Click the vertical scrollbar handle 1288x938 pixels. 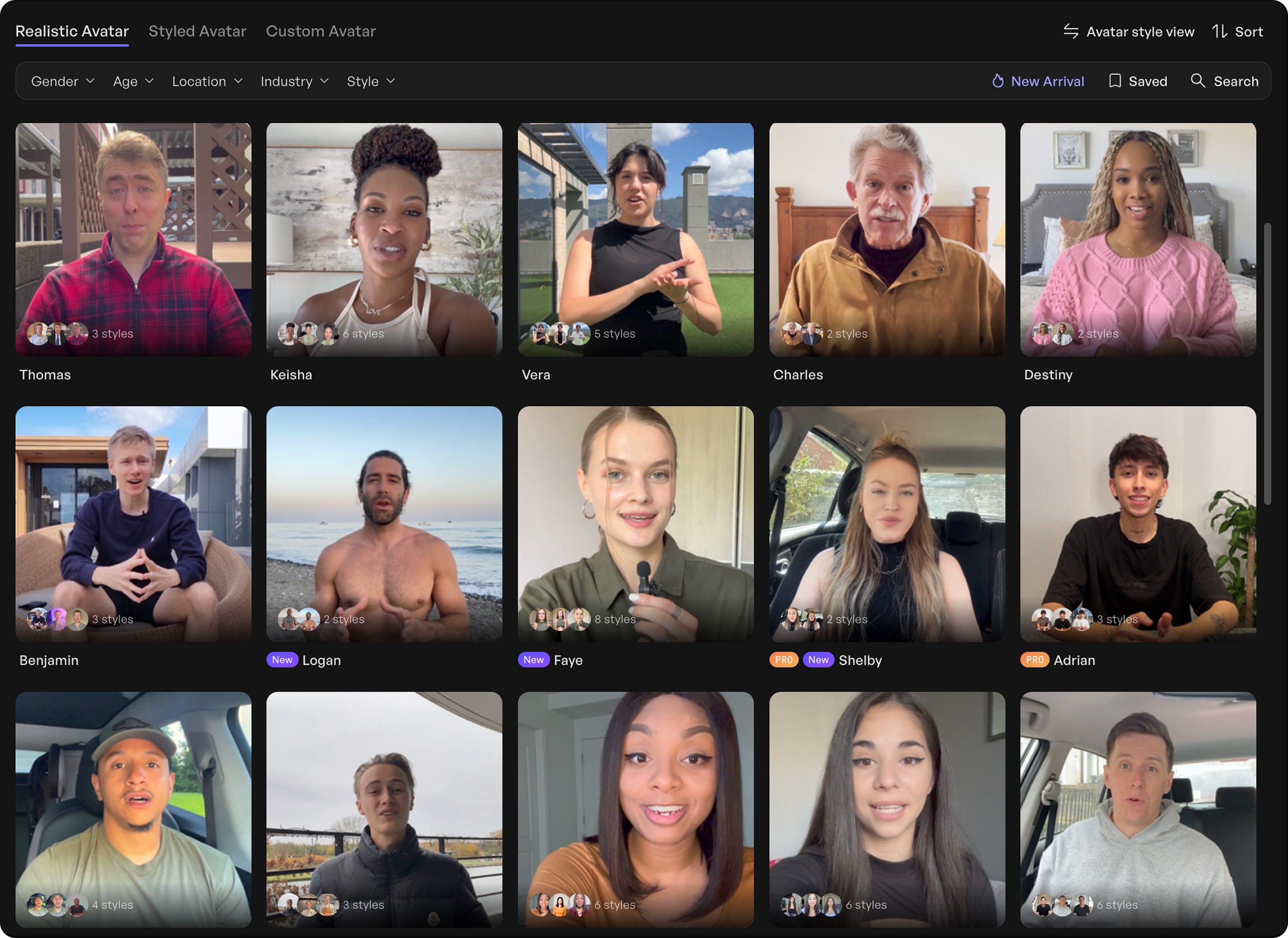point(1267,363)
